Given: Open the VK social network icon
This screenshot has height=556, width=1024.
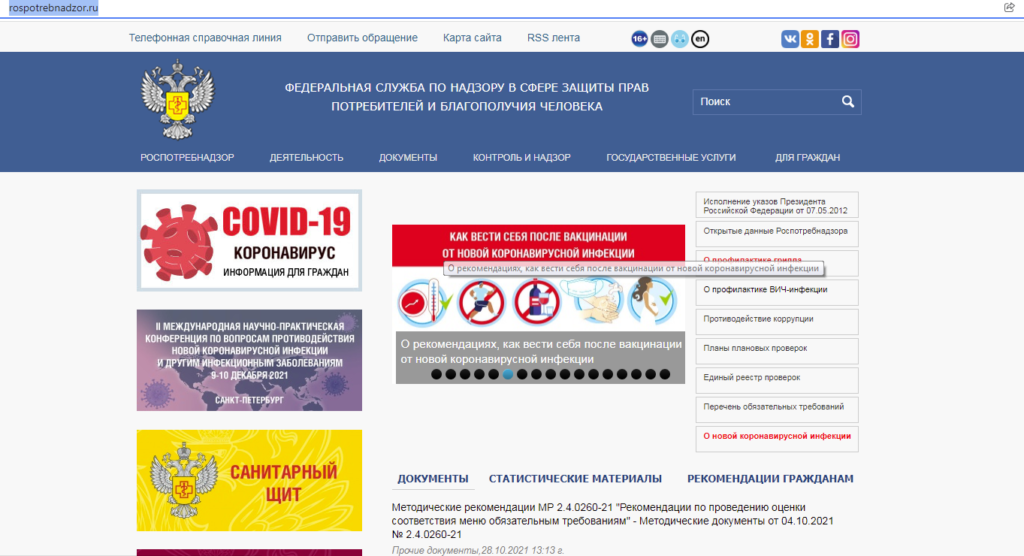Looking at the screenshot, I should 790,39.
